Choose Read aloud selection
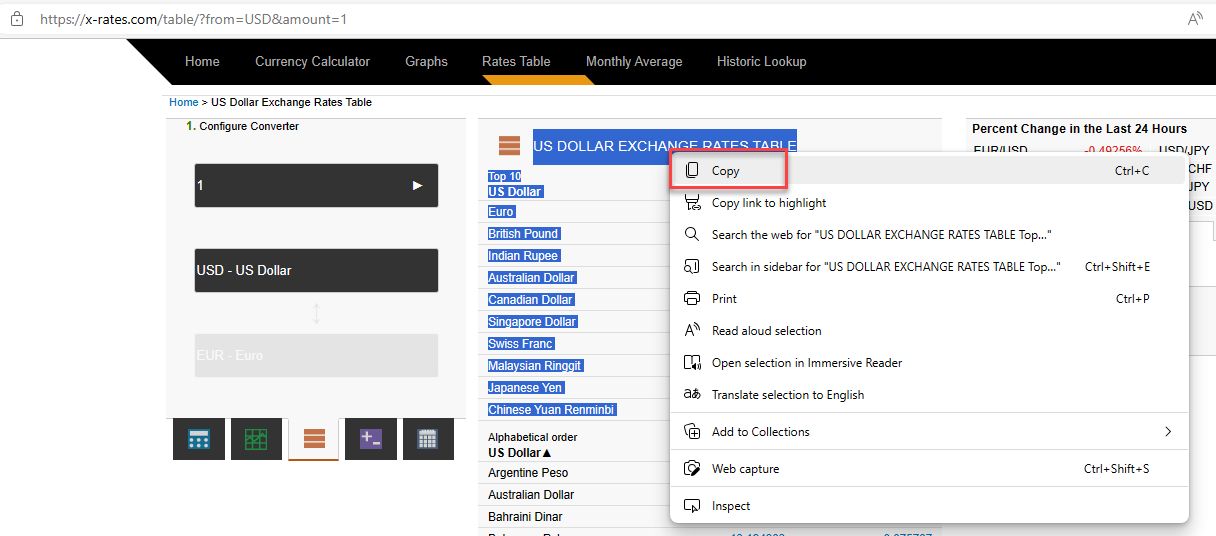 pyautogui.click(x=929, y=331)
